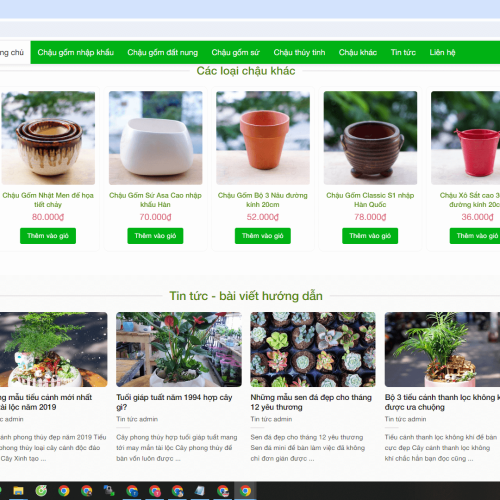
Task: Click excerpt starting Sen đá đẹp cho tháng 12
Action: tap(308, 448)
